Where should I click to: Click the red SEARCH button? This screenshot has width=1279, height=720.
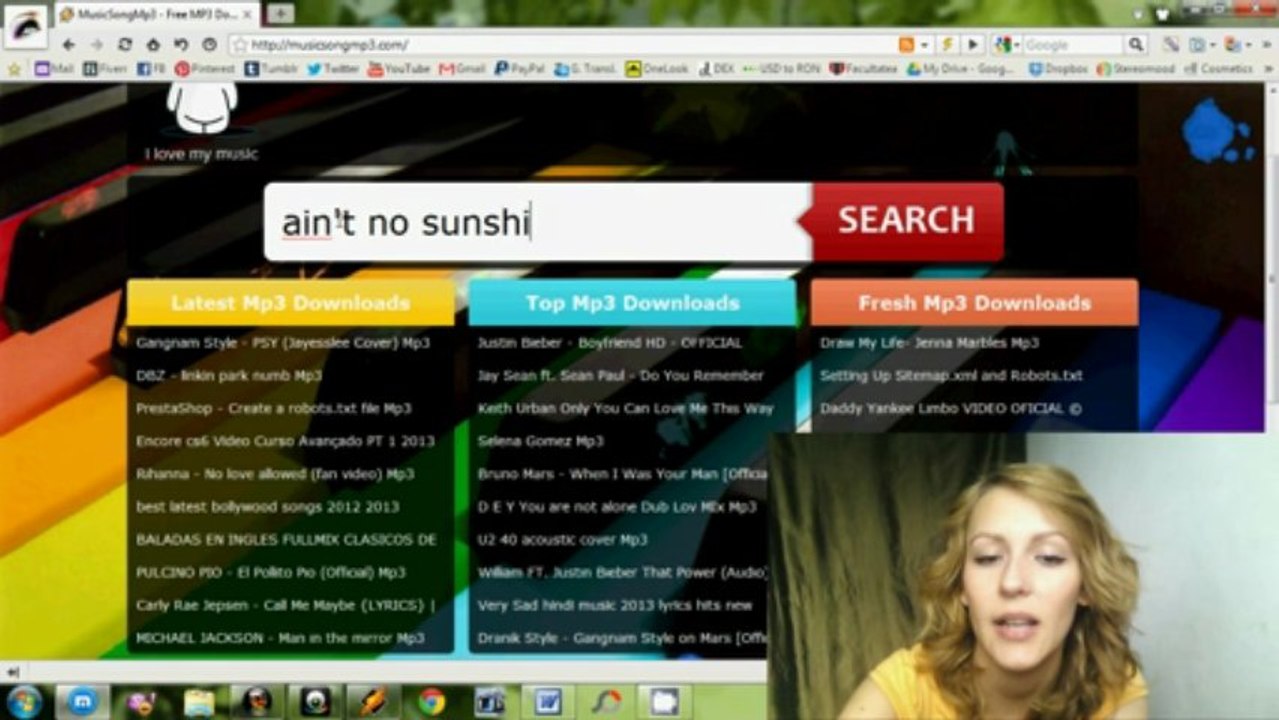coord(907,220)
